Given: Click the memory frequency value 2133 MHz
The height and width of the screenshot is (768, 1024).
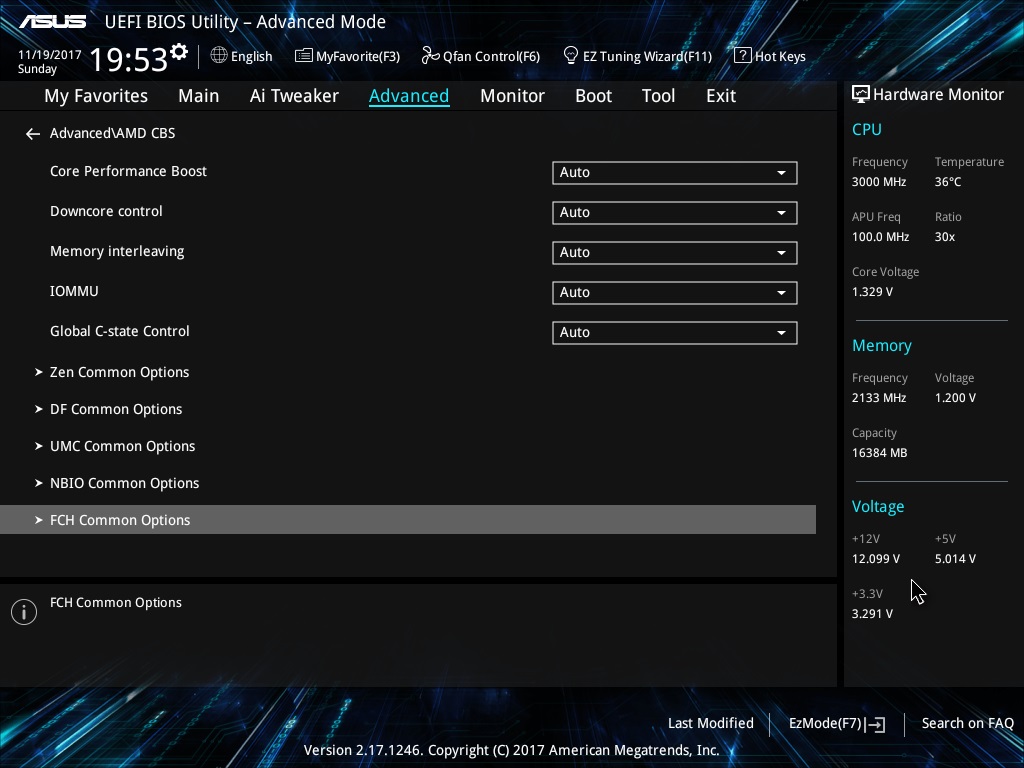Looking at the screenshot, I should click(879, 398).
